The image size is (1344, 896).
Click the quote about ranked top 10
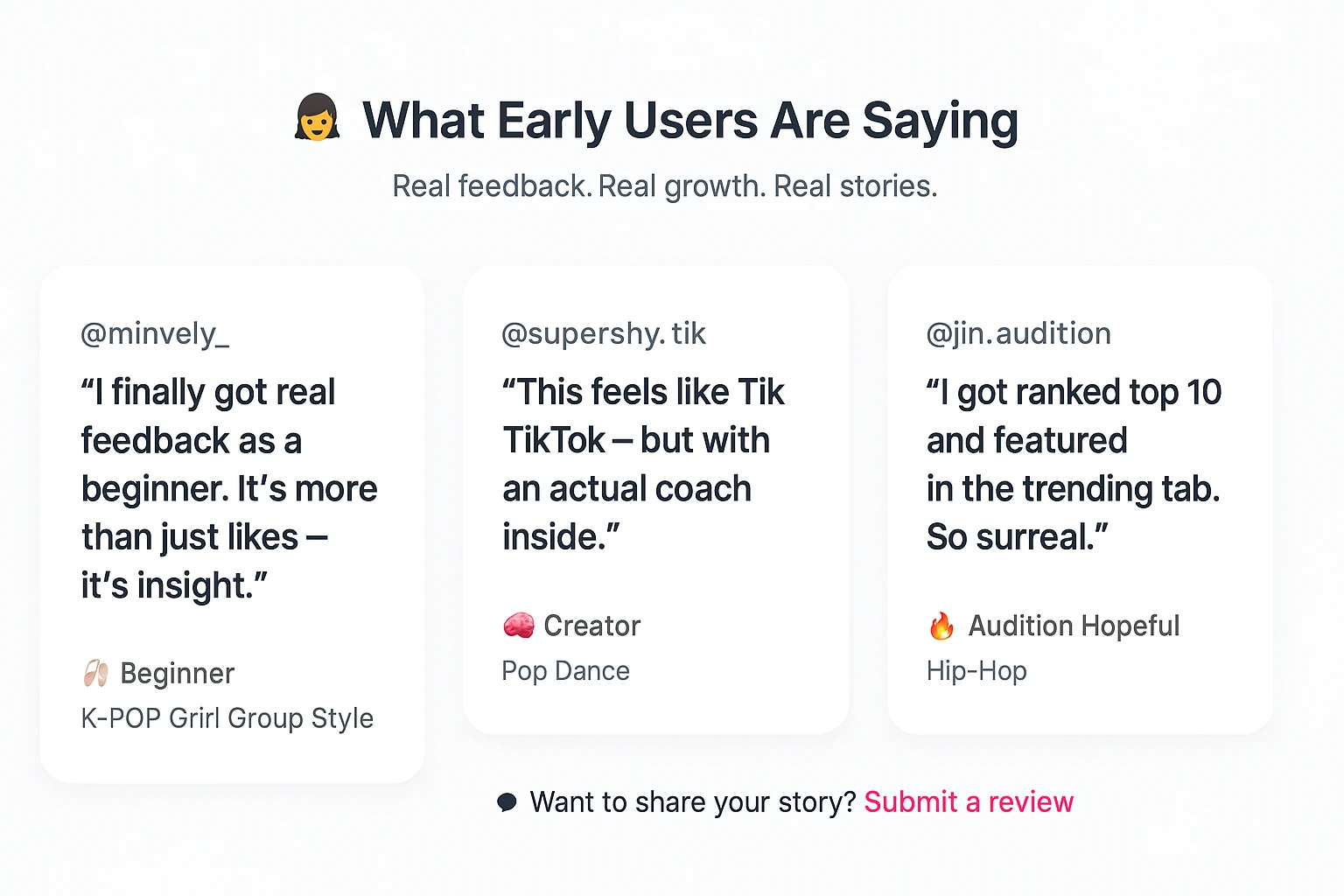click(x=1074, y=465)
